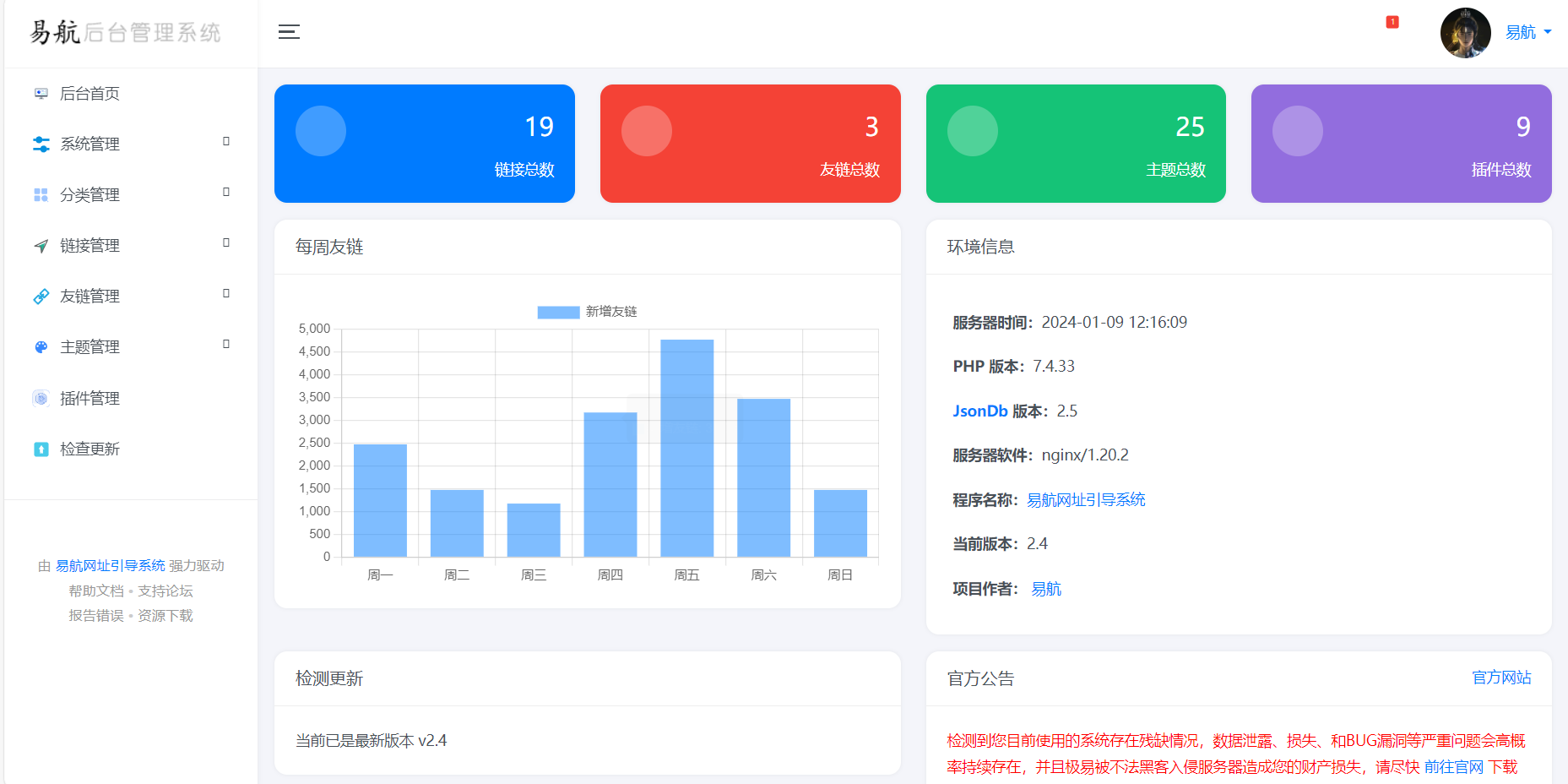Toggle the 新增友链 chart legend
The image size is (1568, 784).
(587, 312)
